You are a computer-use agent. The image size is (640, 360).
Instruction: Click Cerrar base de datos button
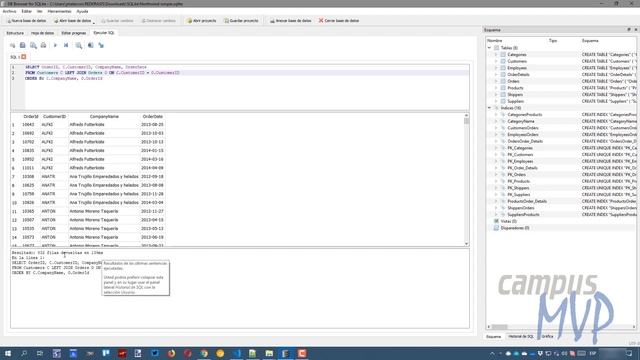[x=339, y=20]
